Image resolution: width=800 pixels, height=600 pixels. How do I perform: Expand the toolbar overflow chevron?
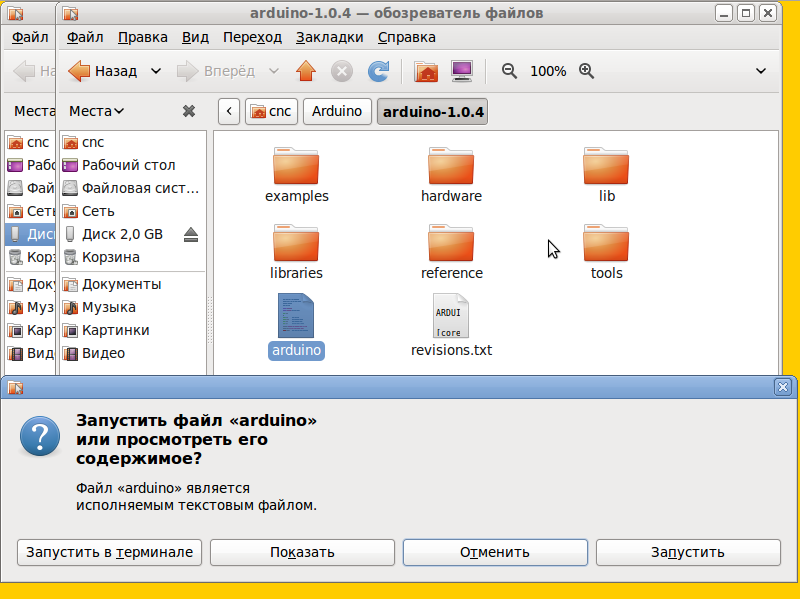pyautogui.click(x=761, y=71)
